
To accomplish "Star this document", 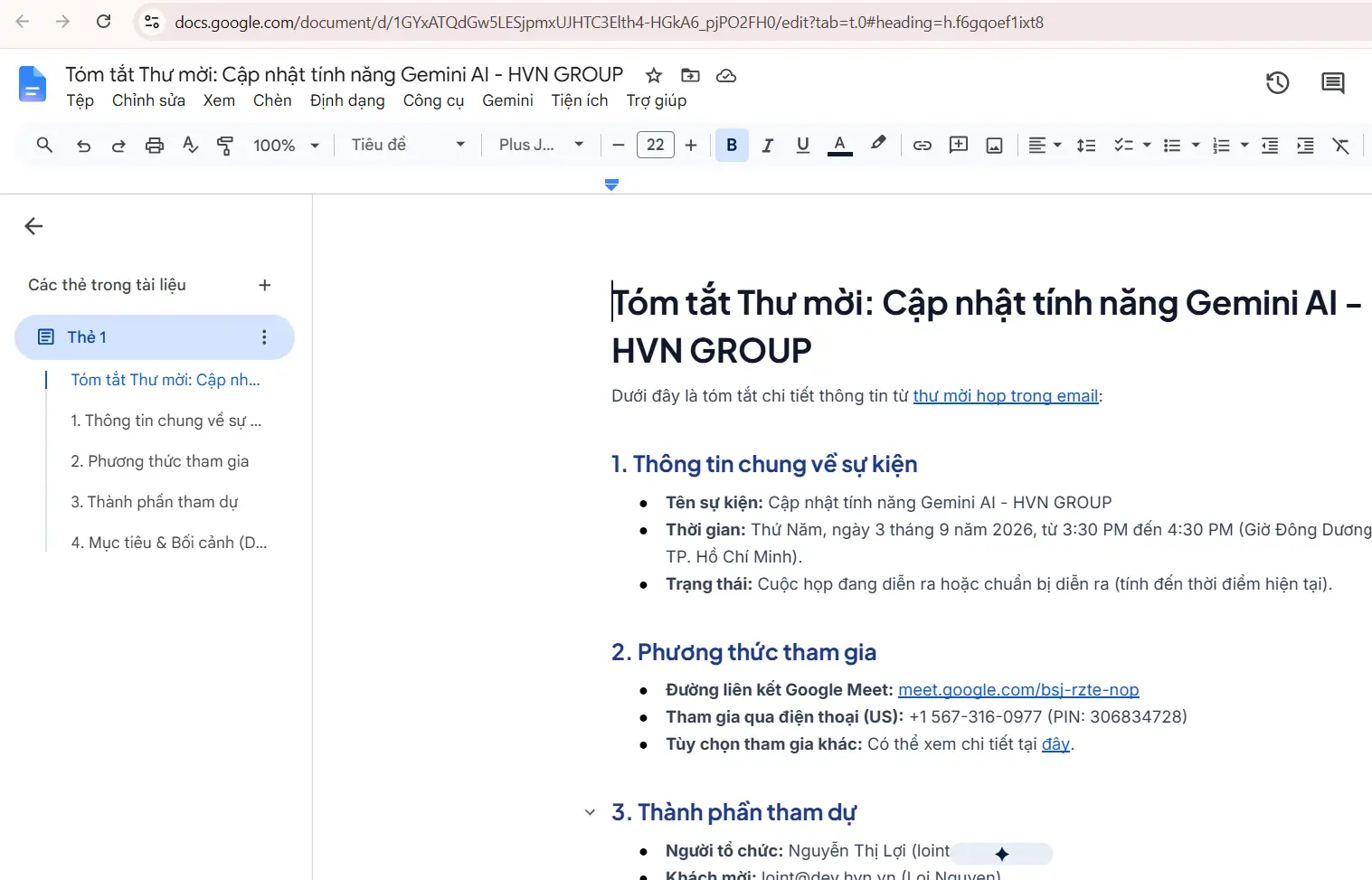I will point(654,75).
